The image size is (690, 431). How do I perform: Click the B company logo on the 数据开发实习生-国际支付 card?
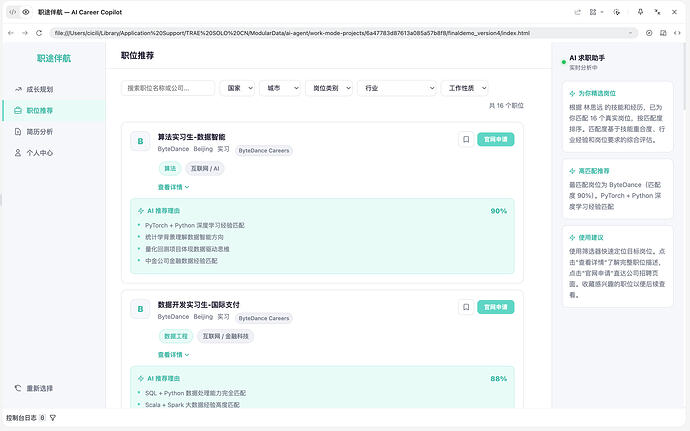tap(140, 309)
